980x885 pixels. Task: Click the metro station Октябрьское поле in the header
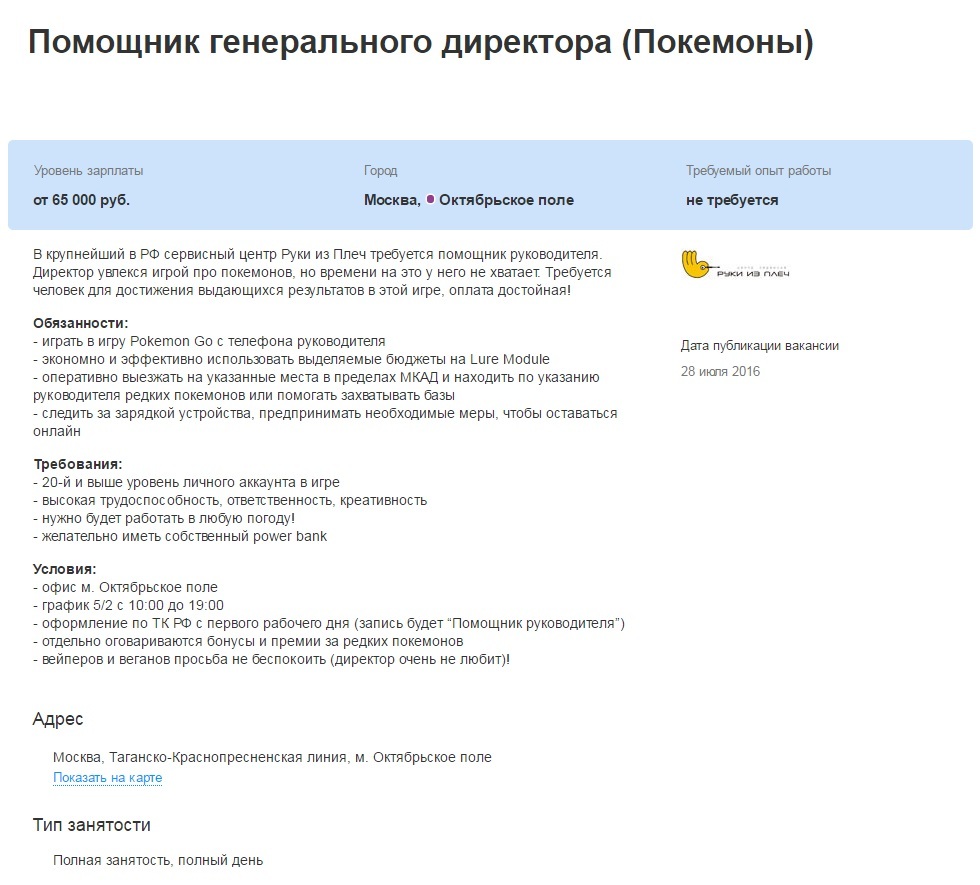[506, 200]
